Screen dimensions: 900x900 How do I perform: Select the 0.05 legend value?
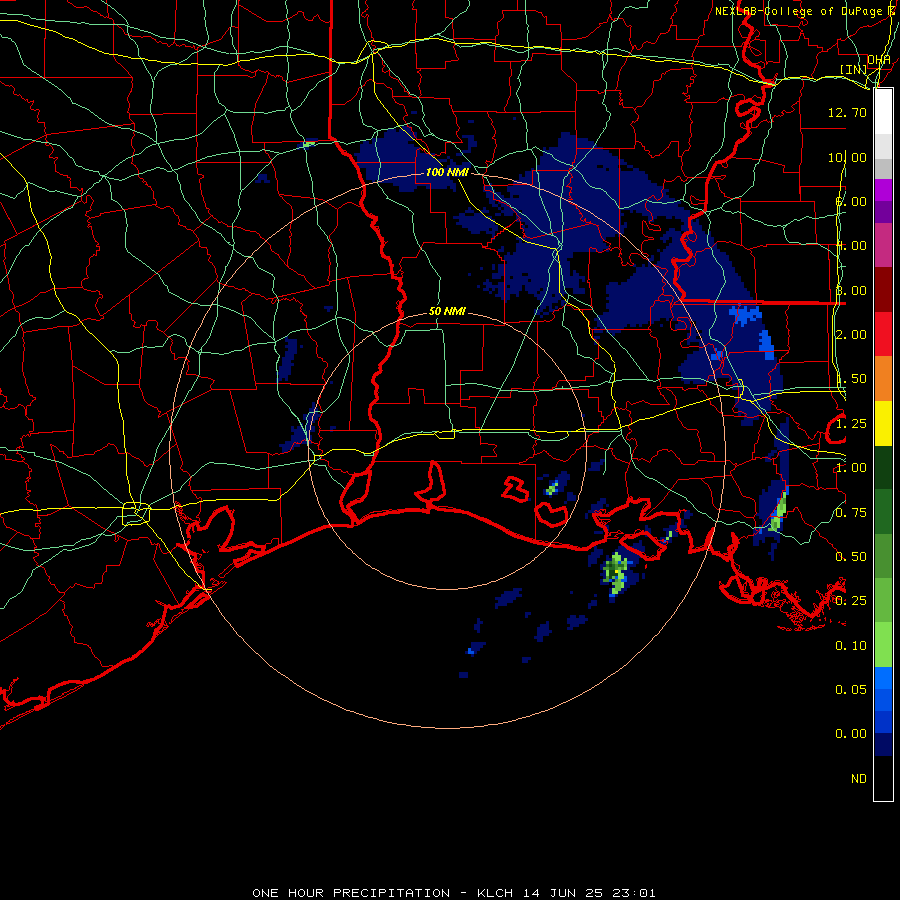851,690
